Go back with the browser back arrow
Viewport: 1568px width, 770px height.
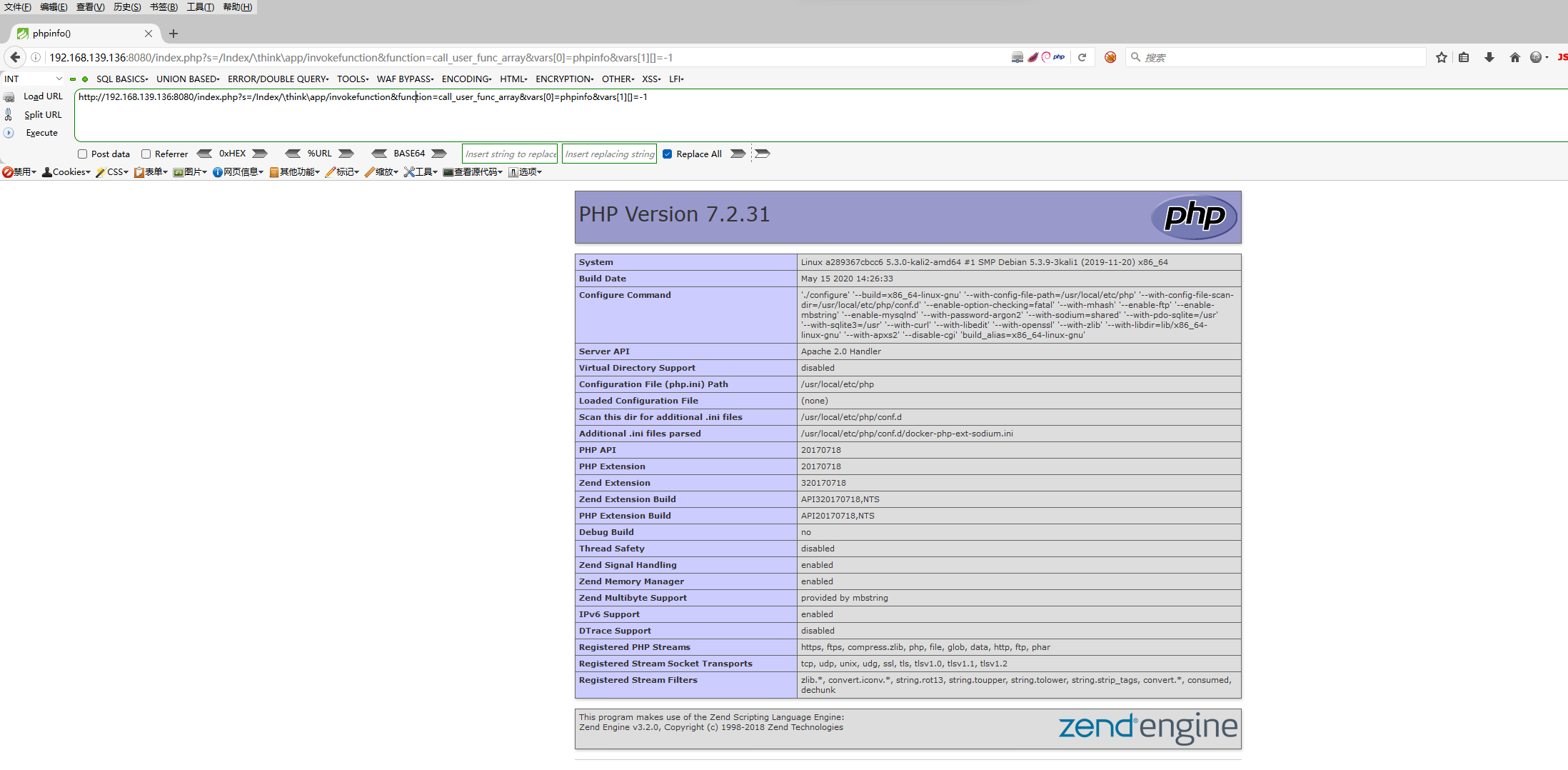(x=15, y=57)
